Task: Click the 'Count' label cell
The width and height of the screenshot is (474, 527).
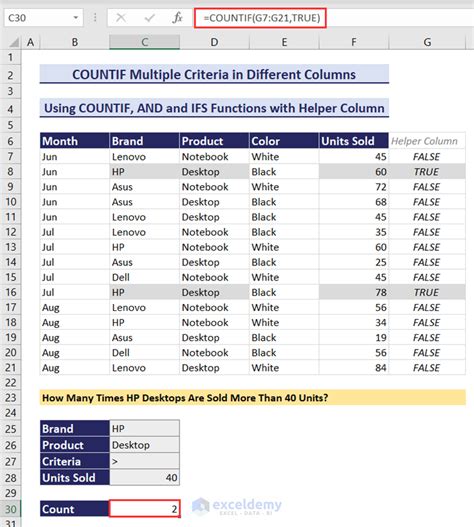Action: [75, 509]
